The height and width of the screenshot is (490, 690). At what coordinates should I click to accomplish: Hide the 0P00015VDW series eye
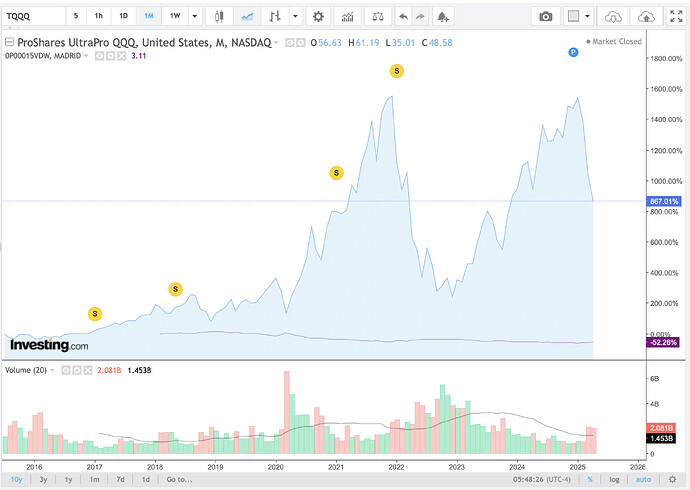tap(99, 56)
